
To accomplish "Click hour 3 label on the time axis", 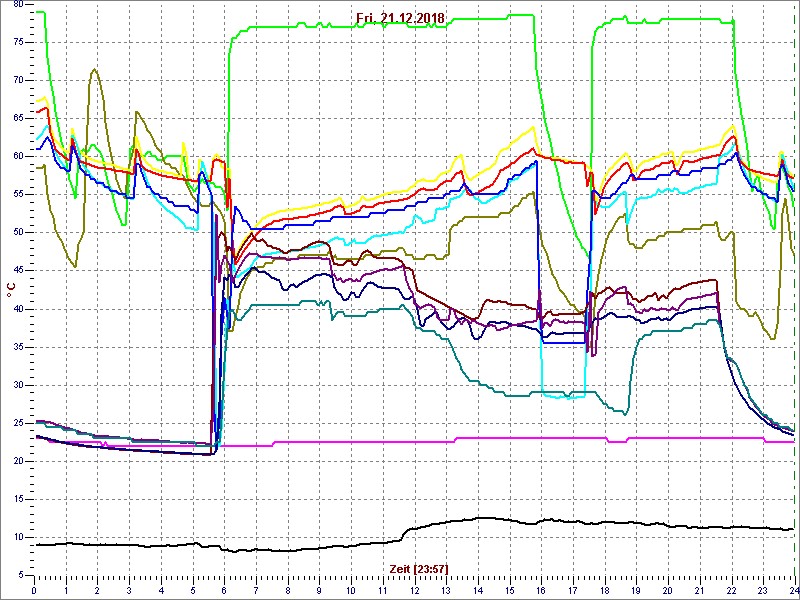I will pos(129,590).
